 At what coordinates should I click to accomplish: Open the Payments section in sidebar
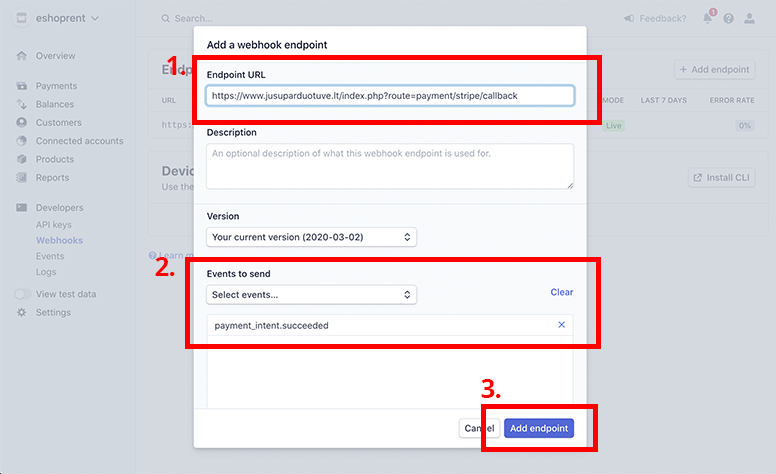click(56, 86)
